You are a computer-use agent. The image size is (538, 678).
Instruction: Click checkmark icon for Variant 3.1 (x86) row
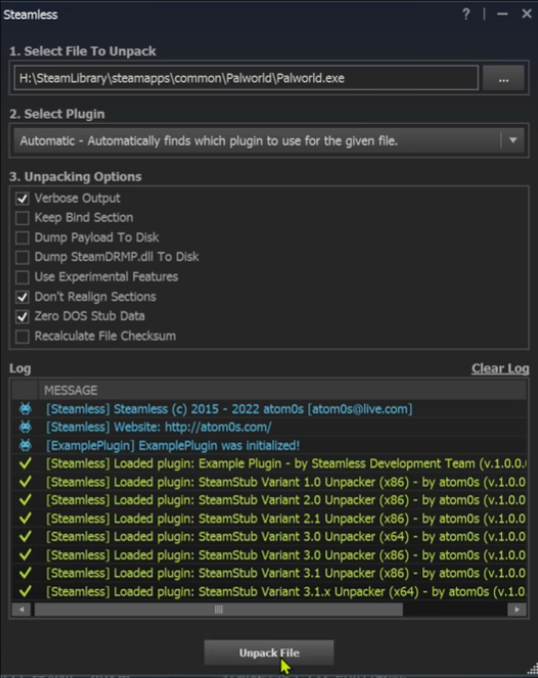(26, 573)
